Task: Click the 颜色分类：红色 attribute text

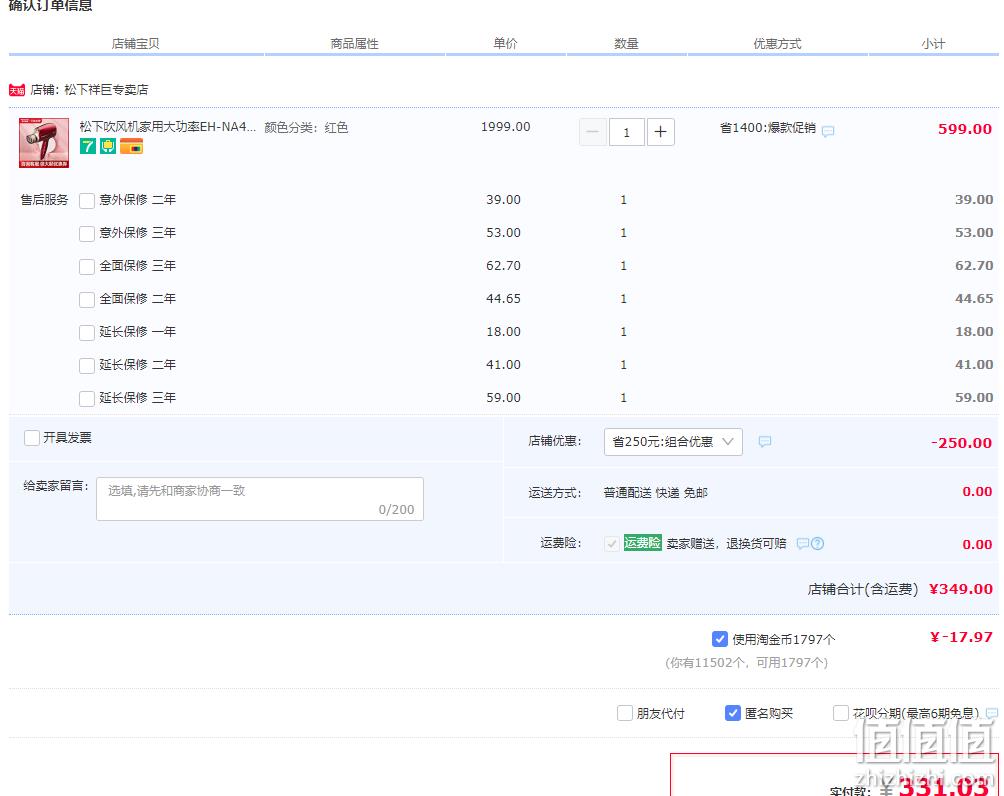Action: pyautogui.click(x=306, y=127)
